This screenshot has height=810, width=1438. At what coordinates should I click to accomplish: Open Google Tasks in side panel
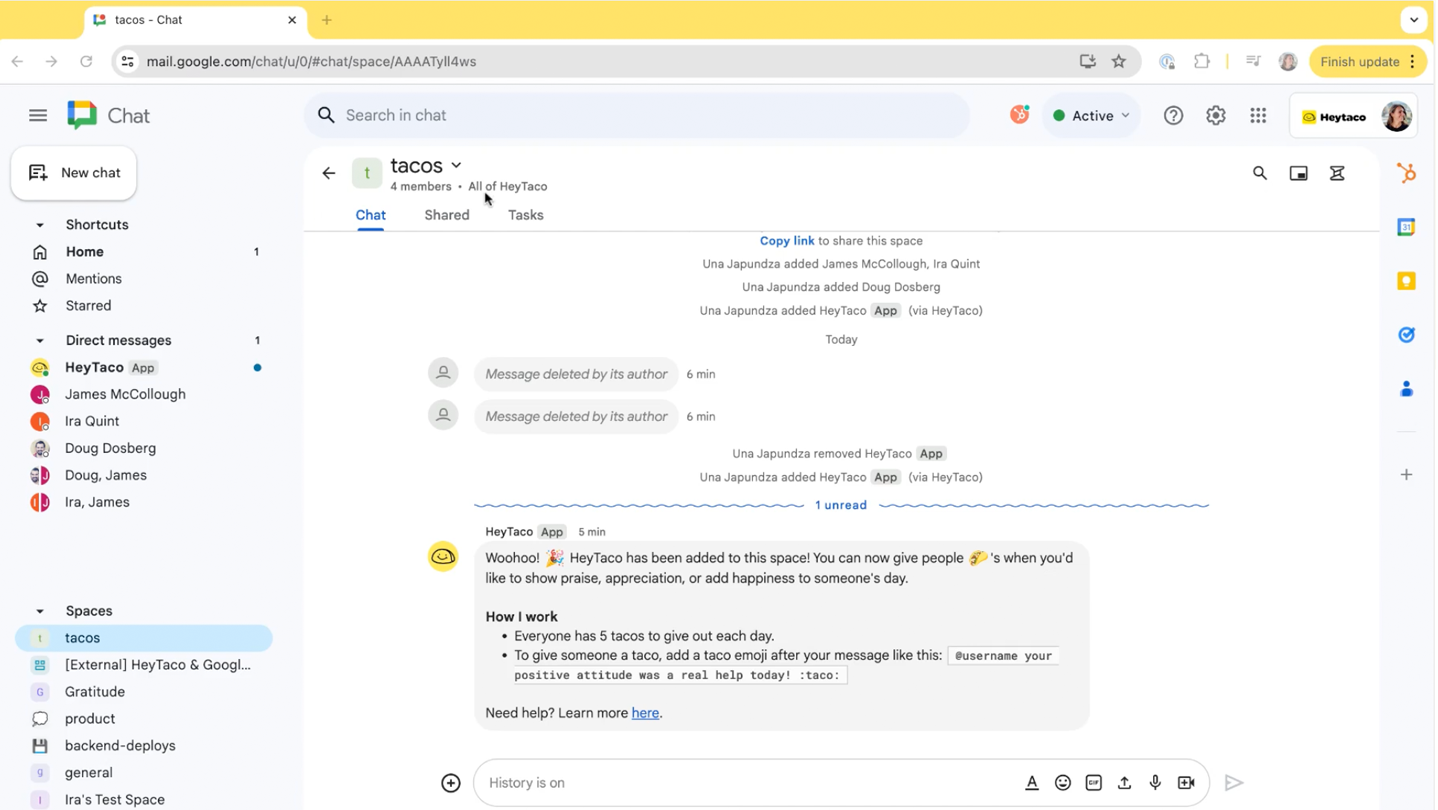(x=1407, y=335)
